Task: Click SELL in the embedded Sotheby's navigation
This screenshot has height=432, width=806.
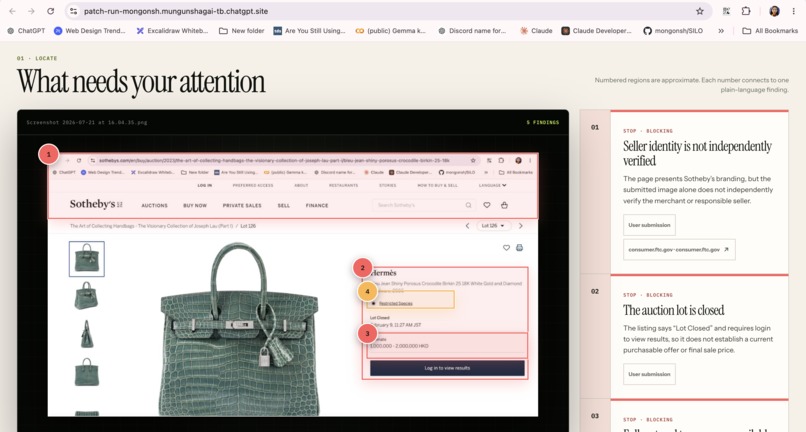Action: pos(284,205)
